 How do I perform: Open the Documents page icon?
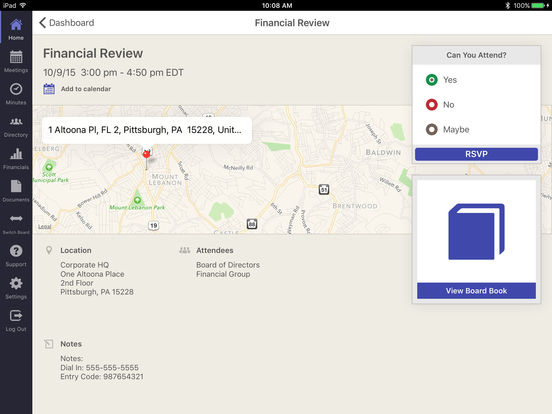point(16,186)
